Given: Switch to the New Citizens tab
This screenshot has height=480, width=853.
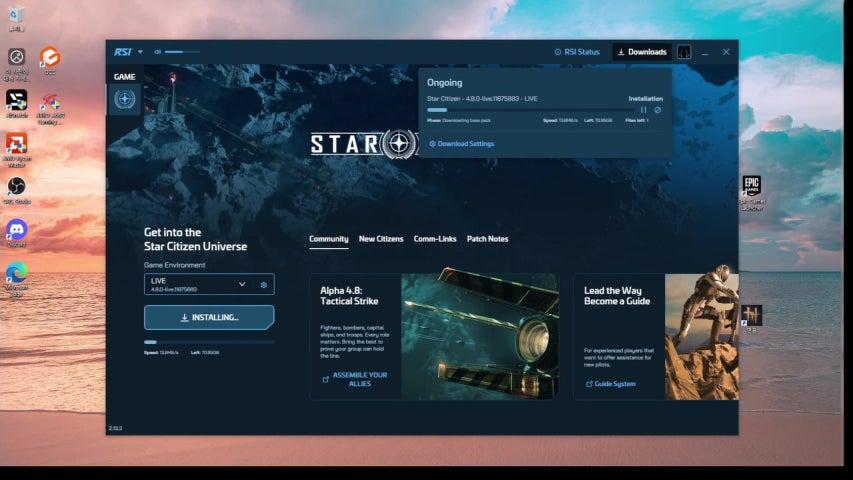Looking at the screenshot, I should [381, 239].
